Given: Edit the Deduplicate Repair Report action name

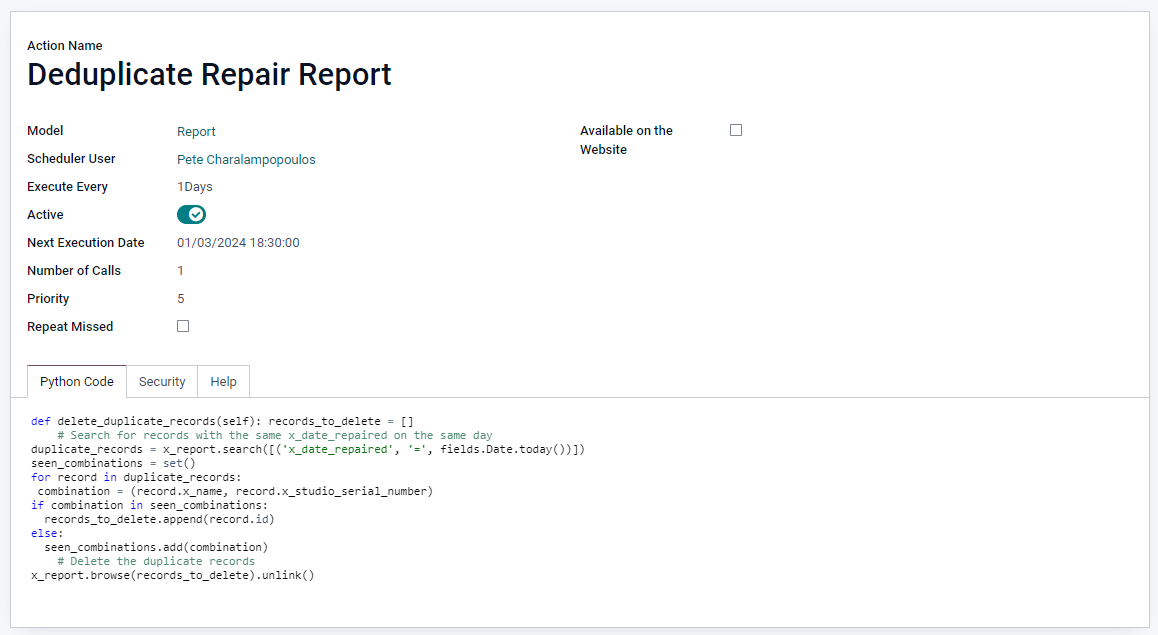Looking at the screenshot, I should 209,75.
